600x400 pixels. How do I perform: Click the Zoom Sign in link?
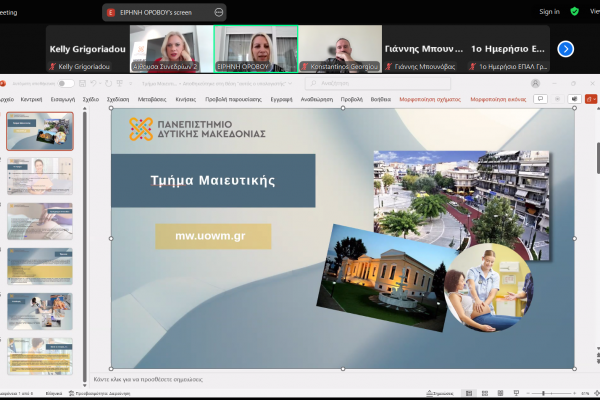point(549,11)
